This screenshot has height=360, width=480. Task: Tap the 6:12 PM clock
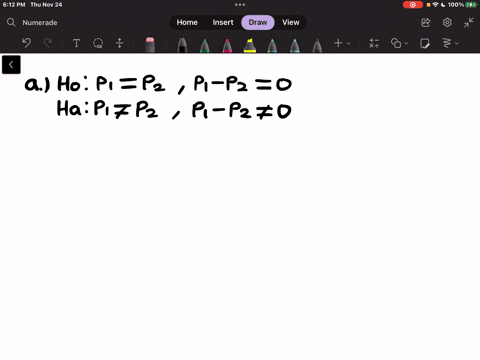14,5
